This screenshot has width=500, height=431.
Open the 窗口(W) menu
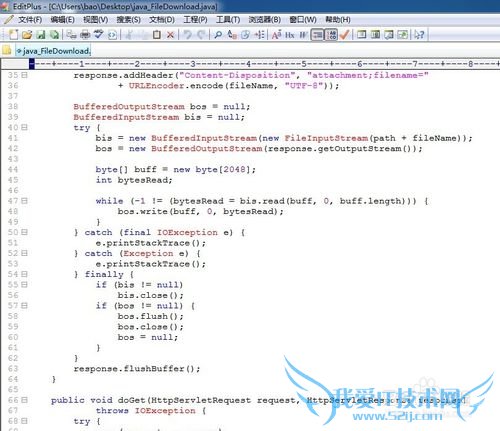[303, 20]
